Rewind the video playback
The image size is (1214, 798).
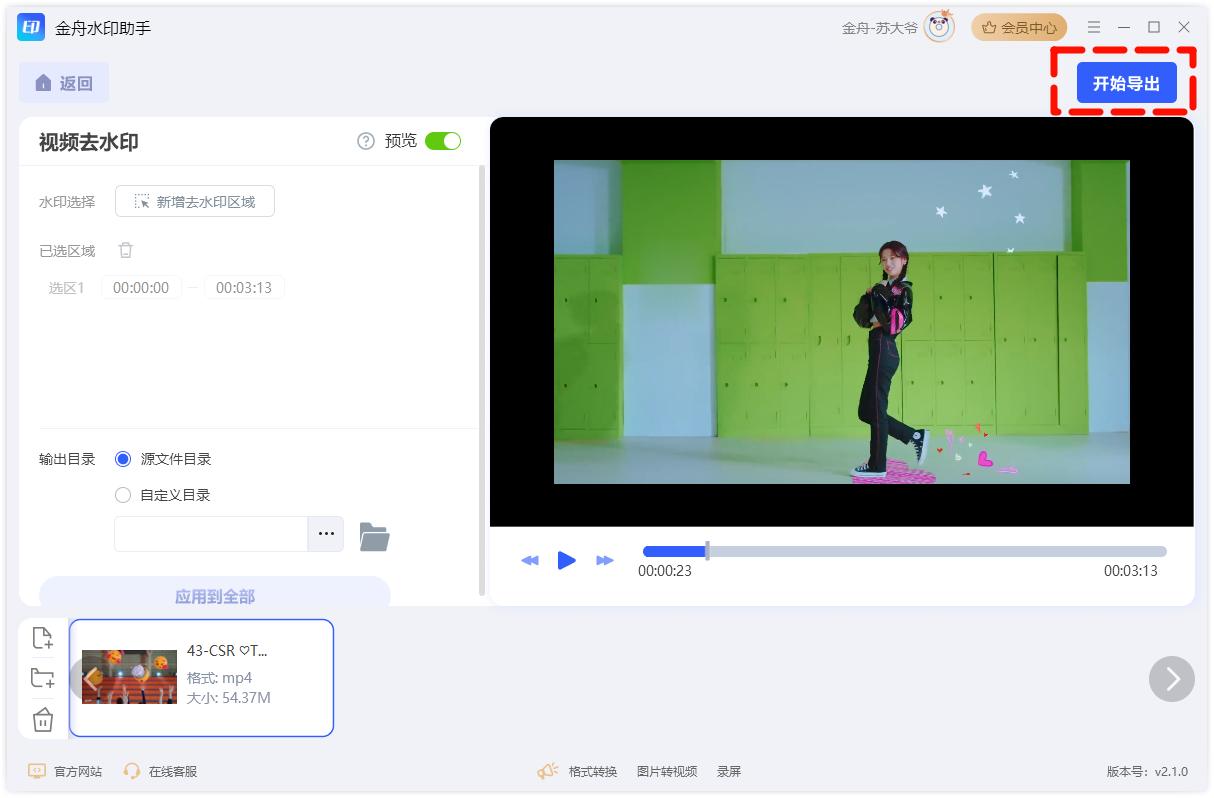[x=529, y=560]
